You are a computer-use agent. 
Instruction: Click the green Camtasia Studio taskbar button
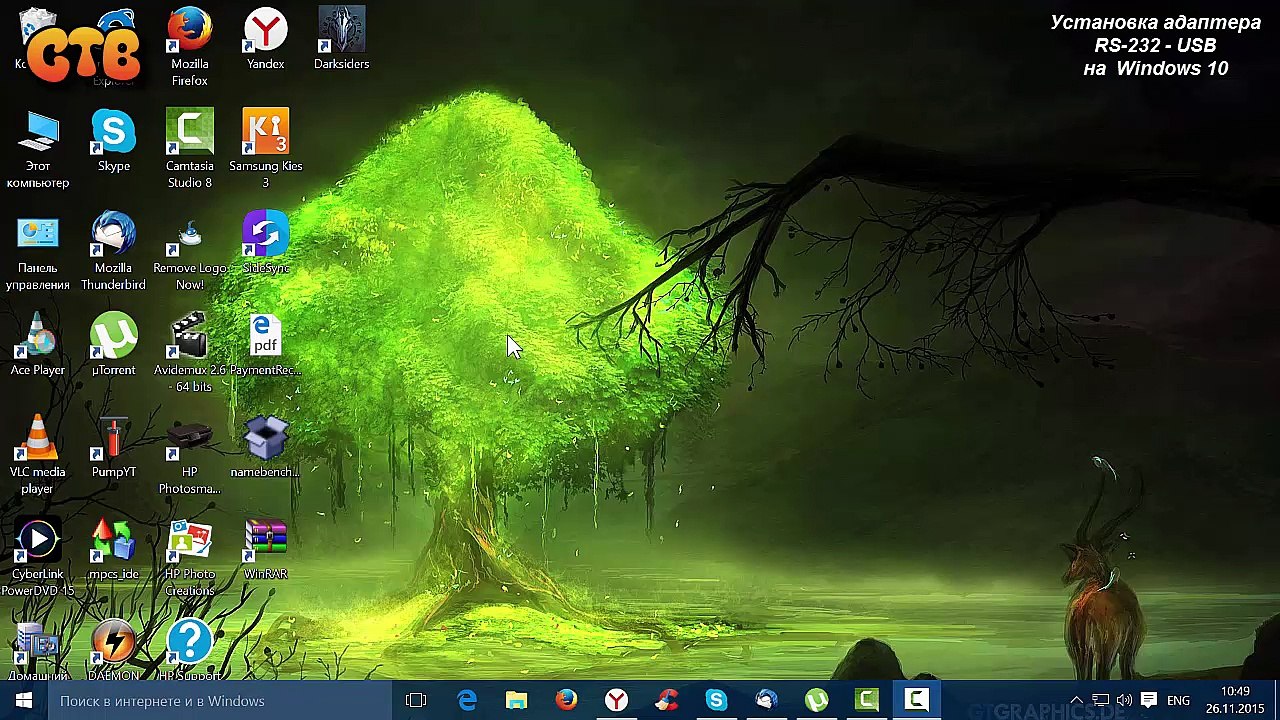tap(866, 701)
